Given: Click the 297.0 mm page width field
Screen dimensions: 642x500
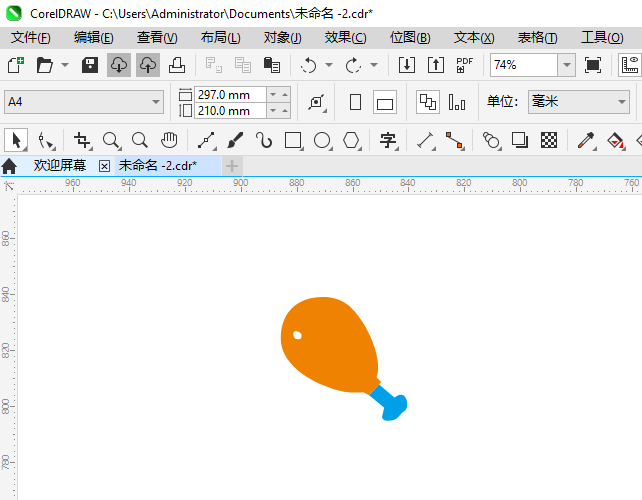Looking at the screenshot, I should tap(230, 95).
